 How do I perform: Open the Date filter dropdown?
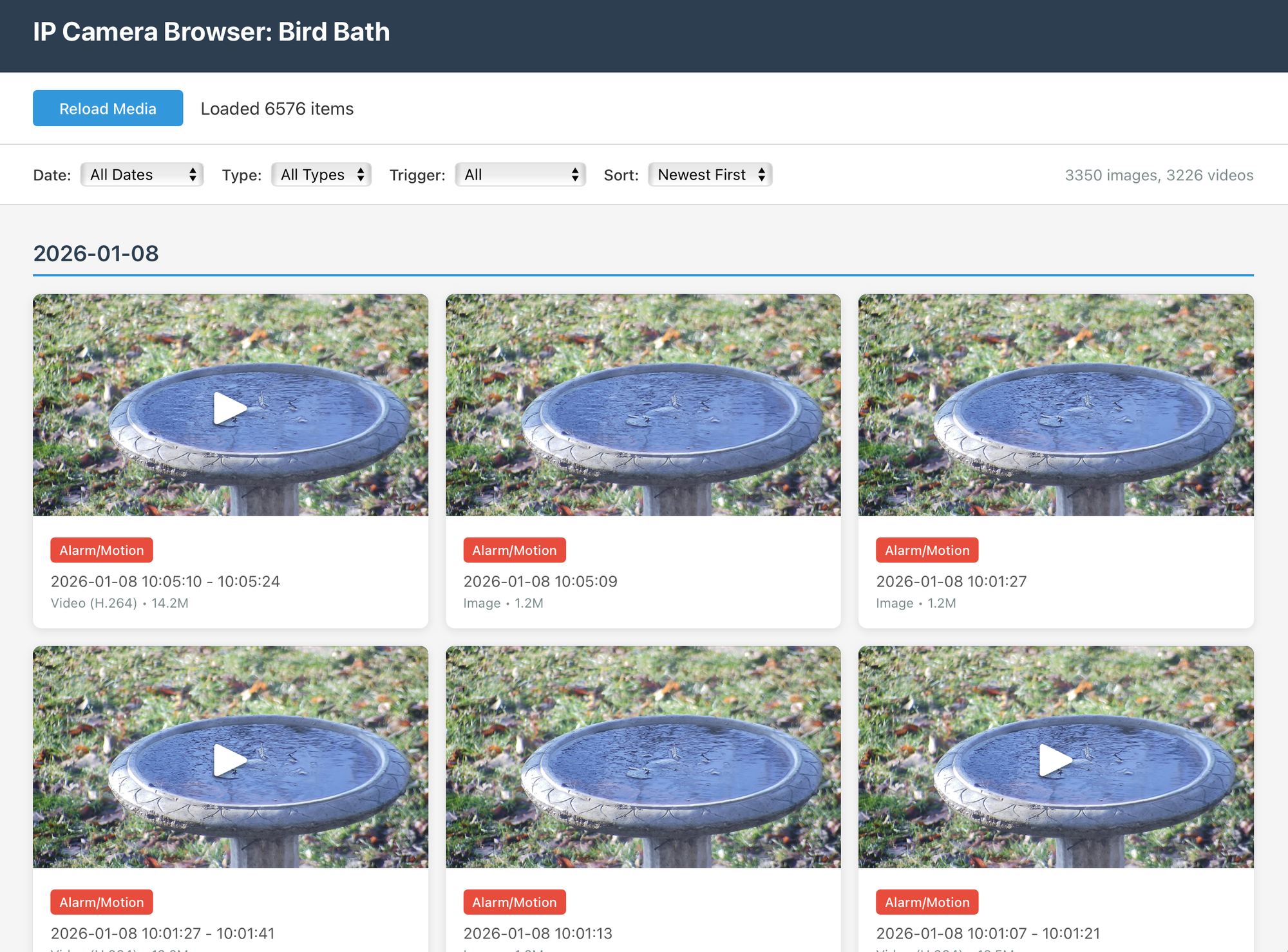[x=142, y=174]
